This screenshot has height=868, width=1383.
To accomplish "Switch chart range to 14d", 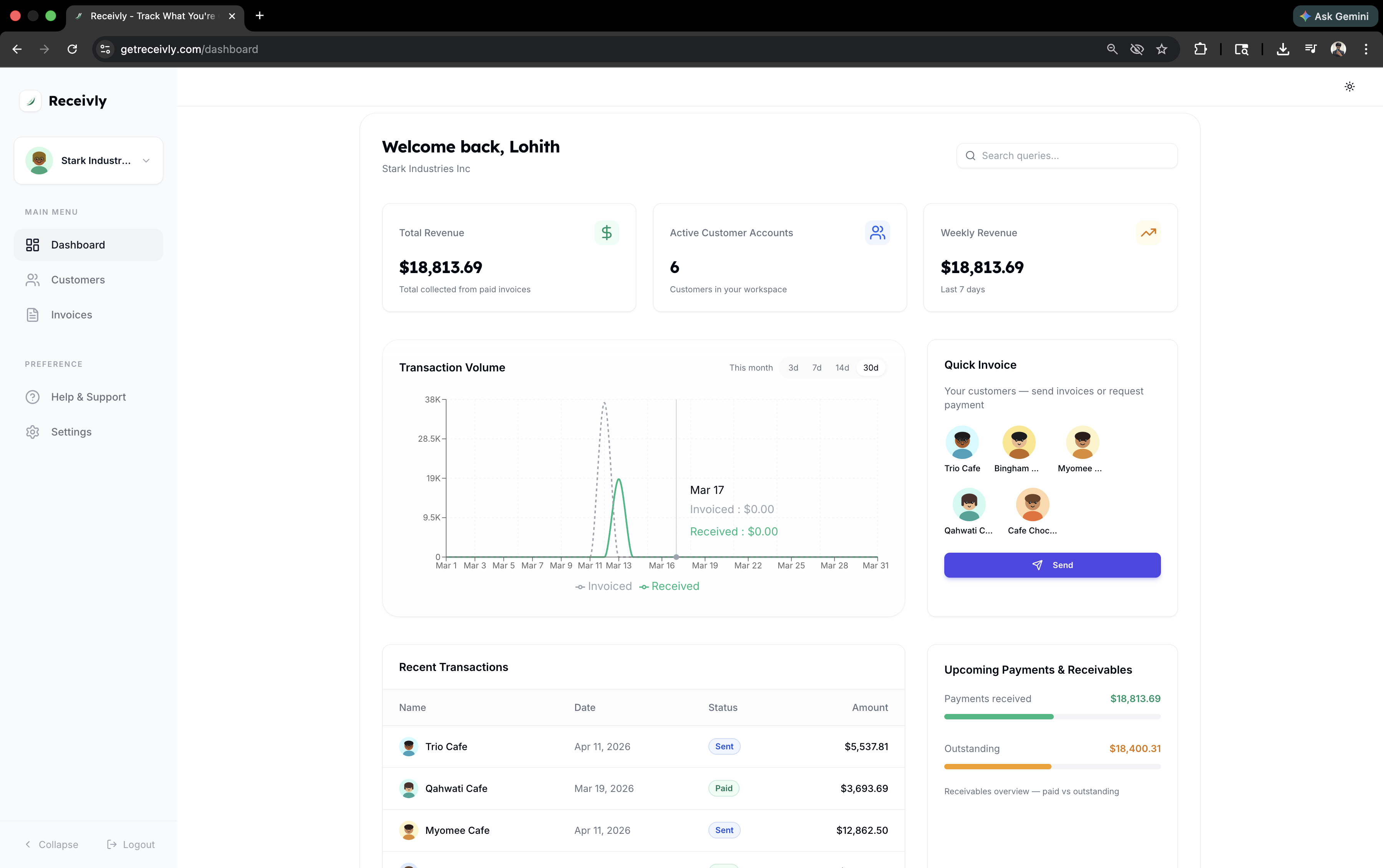I will pos(842,368).
